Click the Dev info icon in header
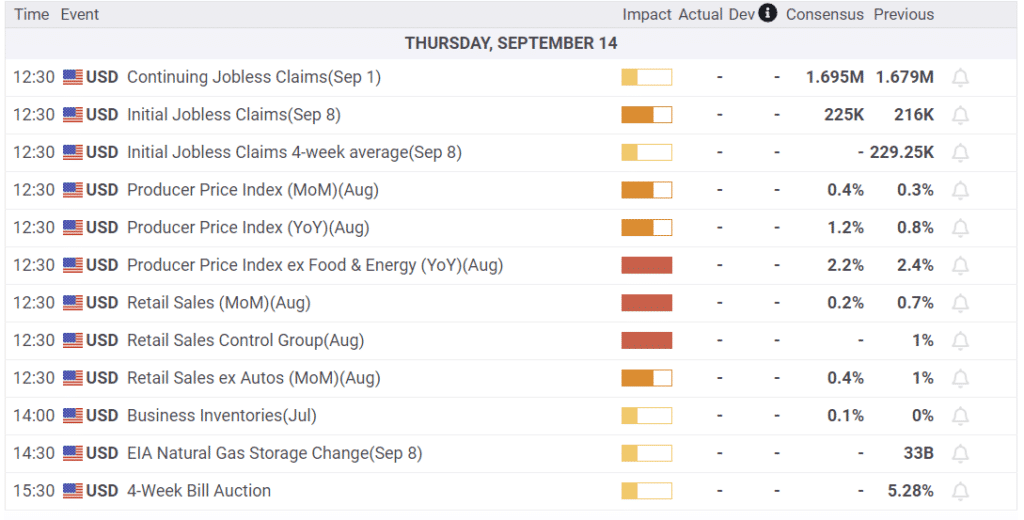This screenshot has height=520, width=1024. pyautogui.click(x=768, y=12)
